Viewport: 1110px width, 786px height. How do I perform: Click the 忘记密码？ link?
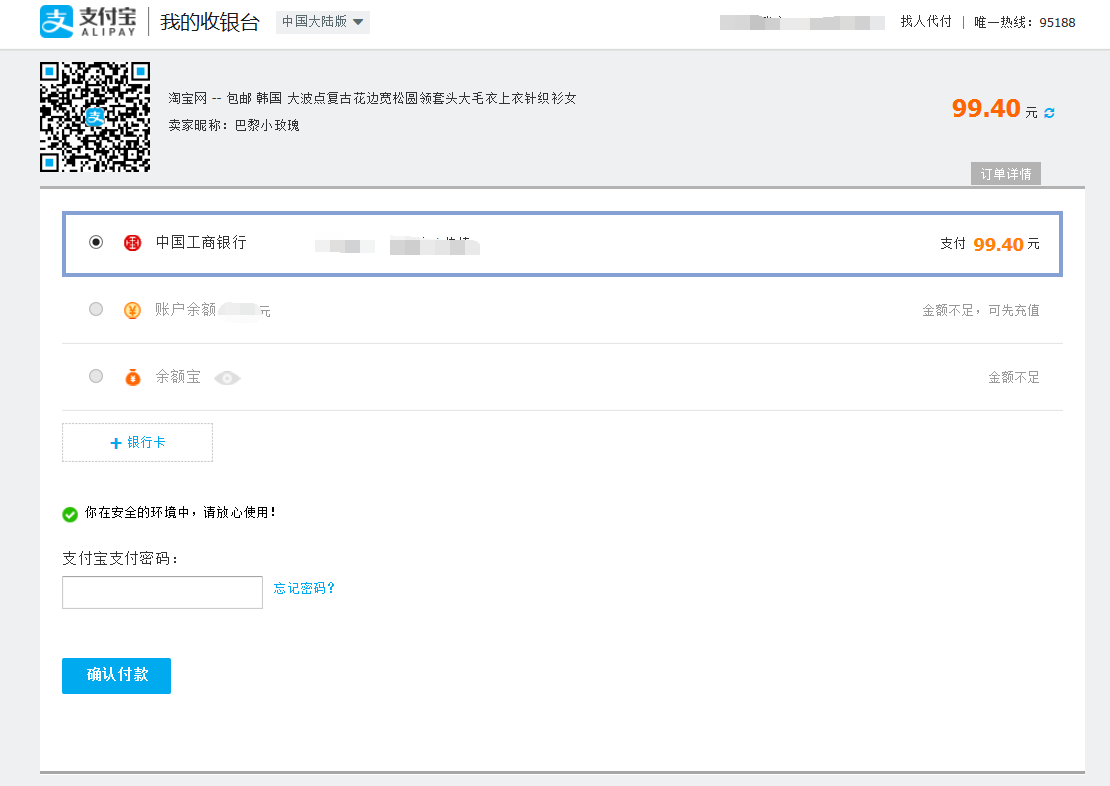(304, 588)
